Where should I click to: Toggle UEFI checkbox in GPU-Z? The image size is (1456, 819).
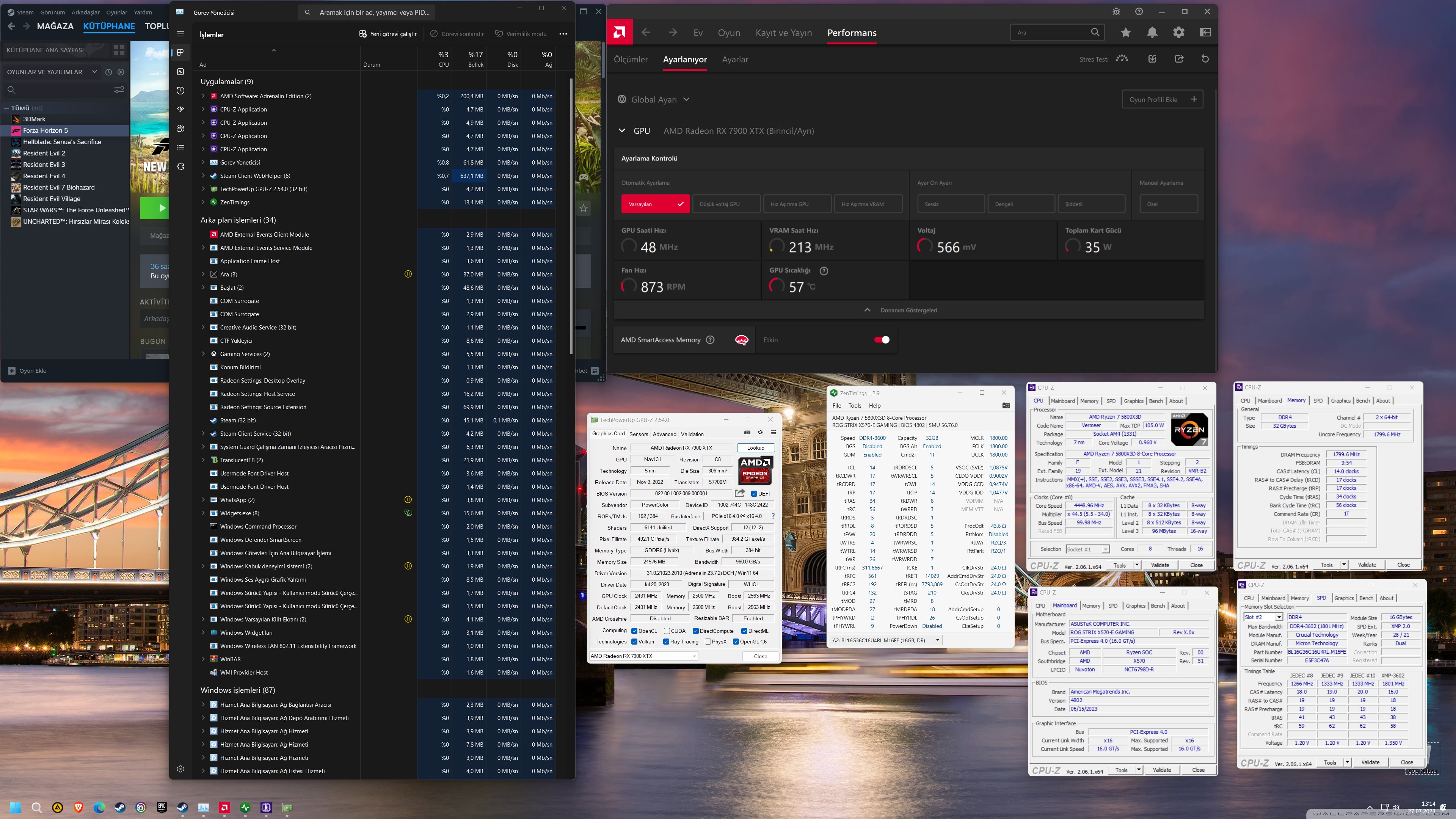pos(754,493)
